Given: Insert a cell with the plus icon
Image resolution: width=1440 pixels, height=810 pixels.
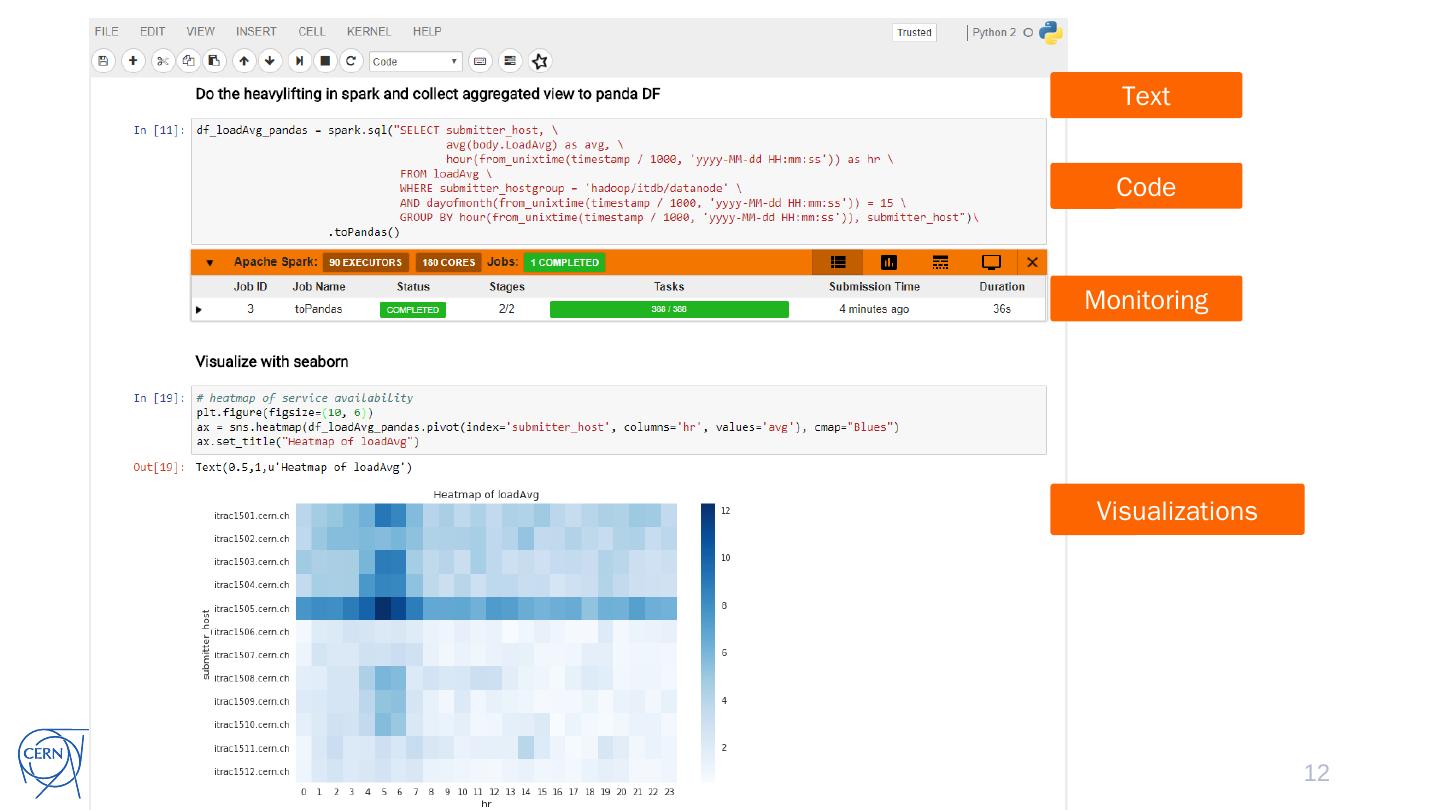Looking at the screenshot, I should pos(133,61).
